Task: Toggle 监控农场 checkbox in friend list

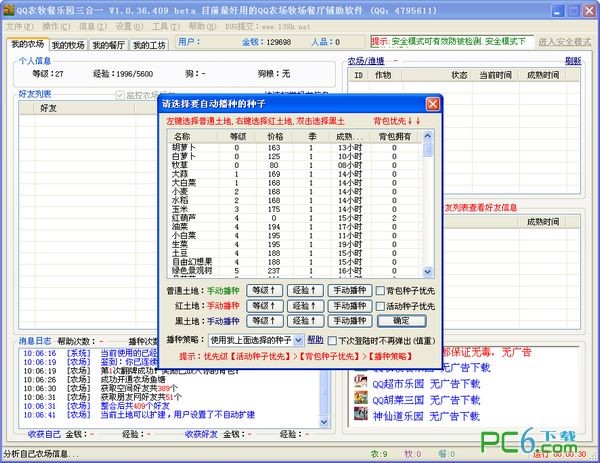Action: 120,95
